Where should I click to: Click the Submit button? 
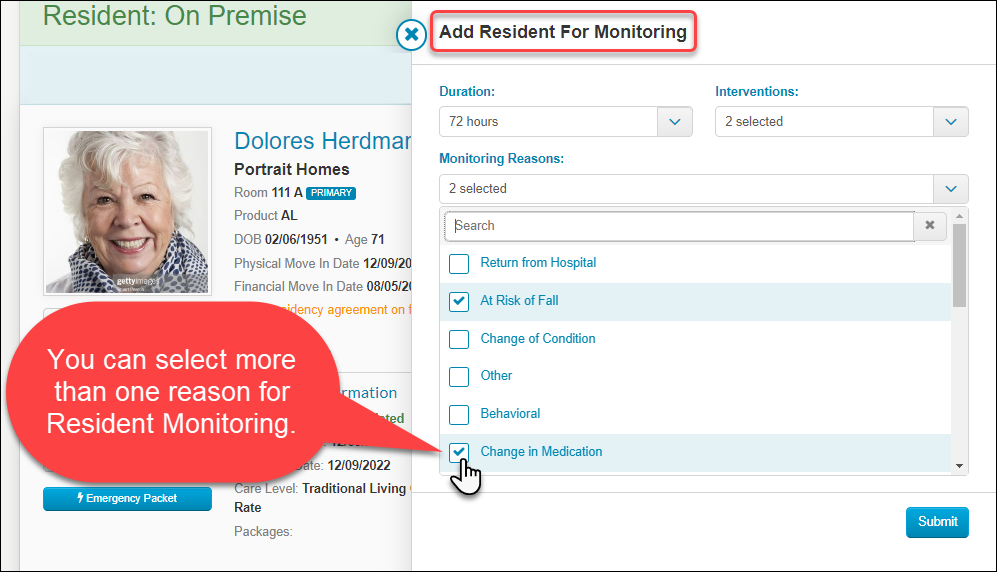(x=937, y=522)
